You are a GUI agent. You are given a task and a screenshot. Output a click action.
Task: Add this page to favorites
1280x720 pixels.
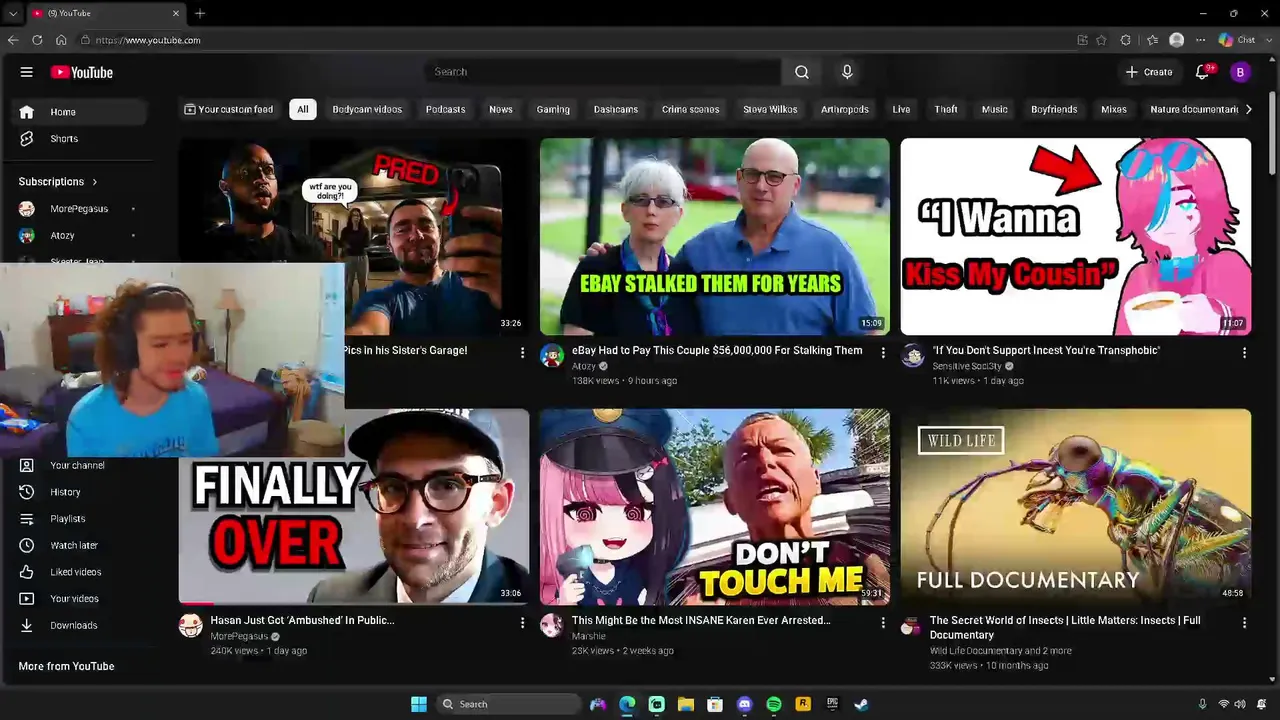click(x=1101, y=40)
